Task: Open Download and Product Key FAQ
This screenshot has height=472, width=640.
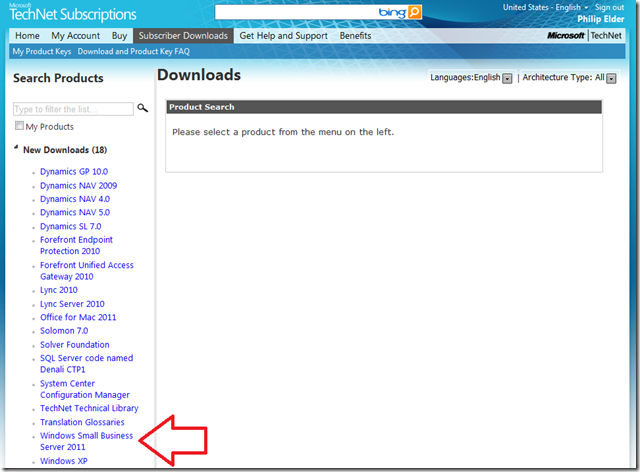Action: tap(133, 51)
